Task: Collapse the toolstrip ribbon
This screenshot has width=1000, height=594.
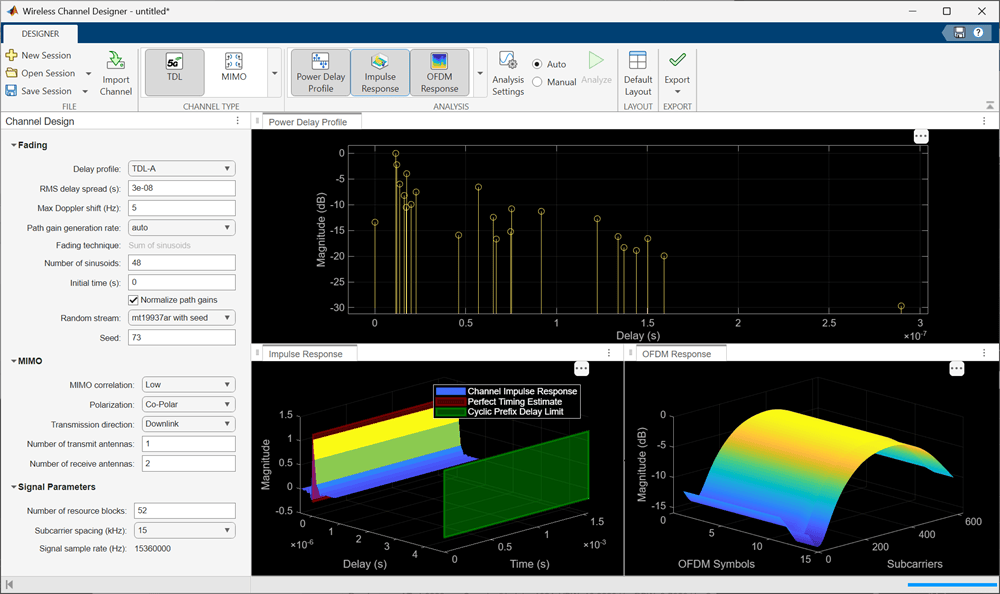Action: coord(990,105)
